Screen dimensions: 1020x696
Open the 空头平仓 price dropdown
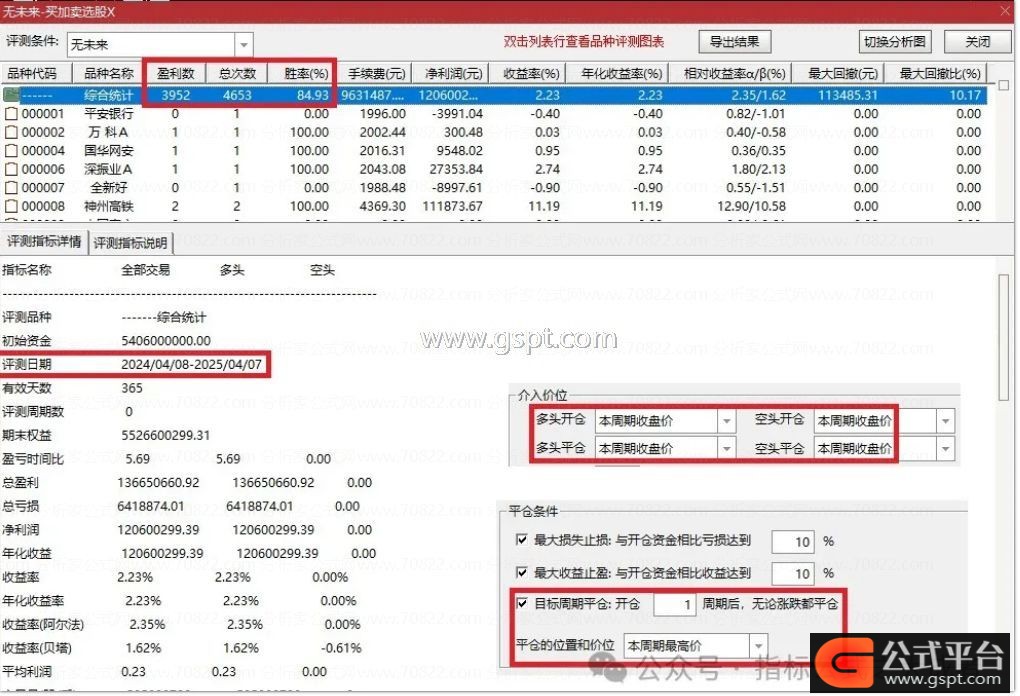[945, 449]
